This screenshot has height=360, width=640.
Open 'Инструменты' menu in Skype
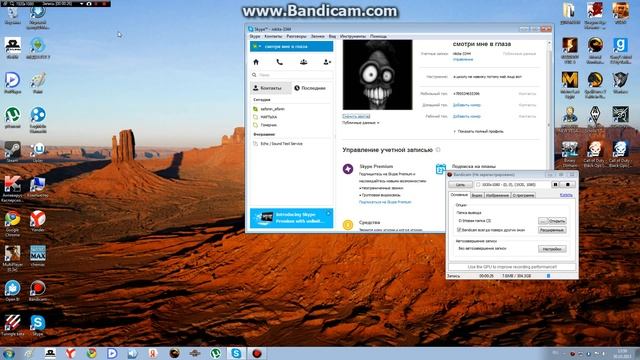click(353, 36)
